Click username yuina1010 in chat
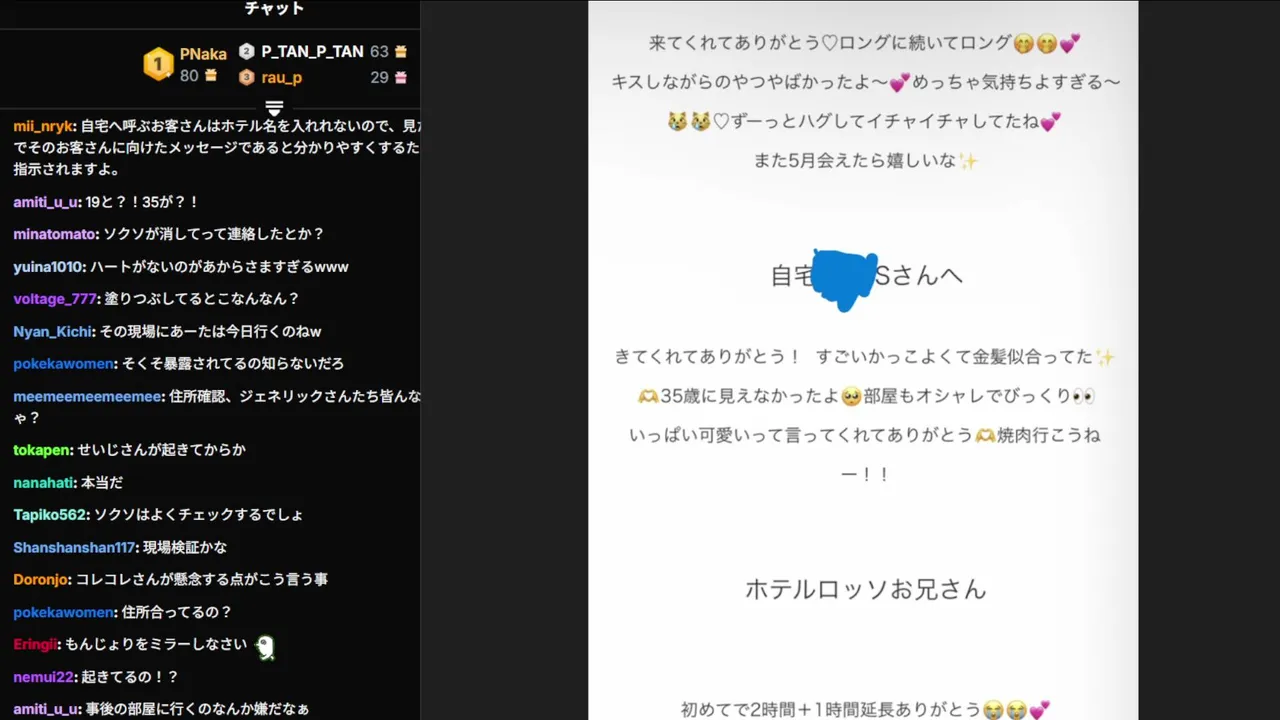Image resolution: width=1280 pixels, height=720 pixels. click(x=49, y=267)
